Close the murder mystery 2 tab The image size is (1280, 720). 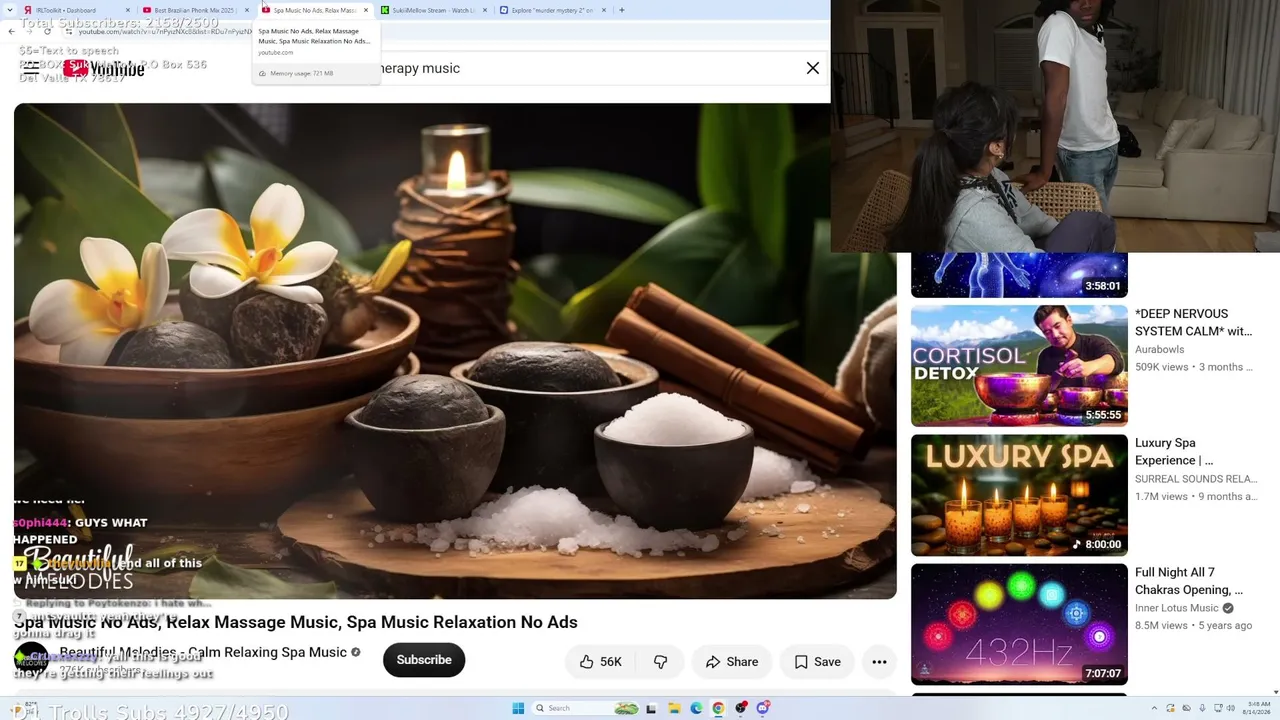point(603,10)
